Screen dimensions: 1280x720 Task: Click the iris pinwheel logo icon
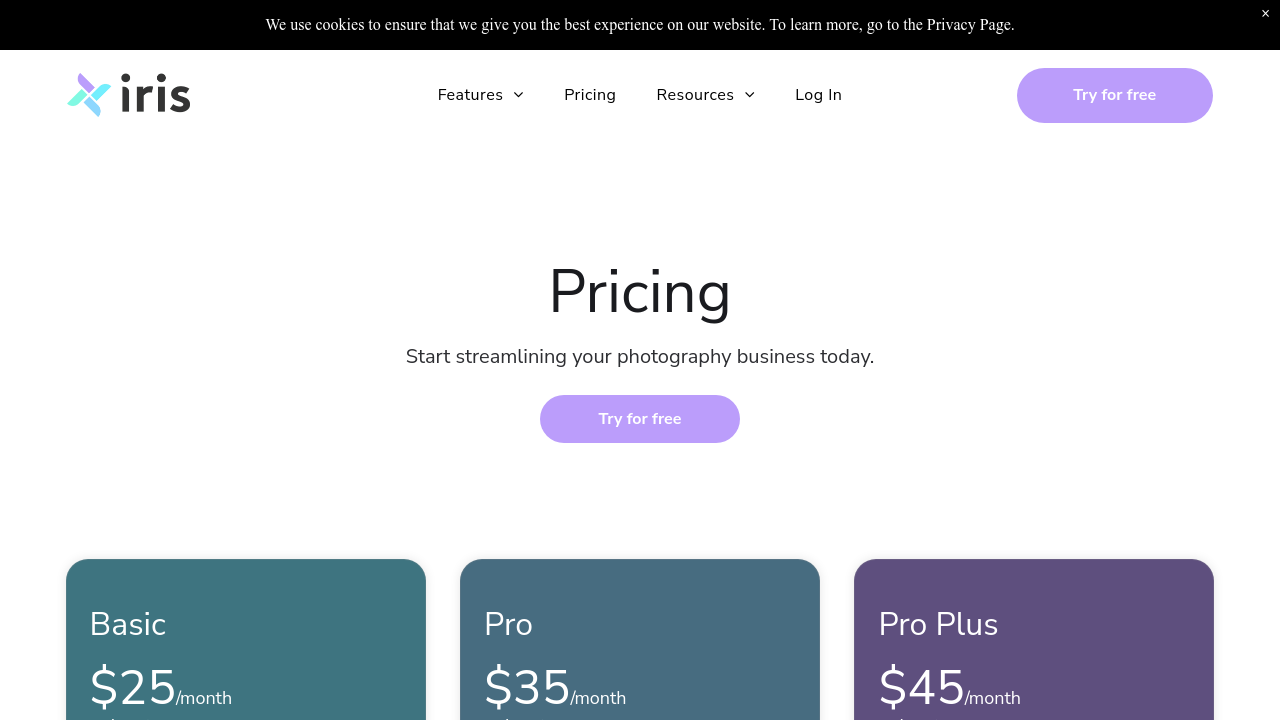(x=89, y=95)
